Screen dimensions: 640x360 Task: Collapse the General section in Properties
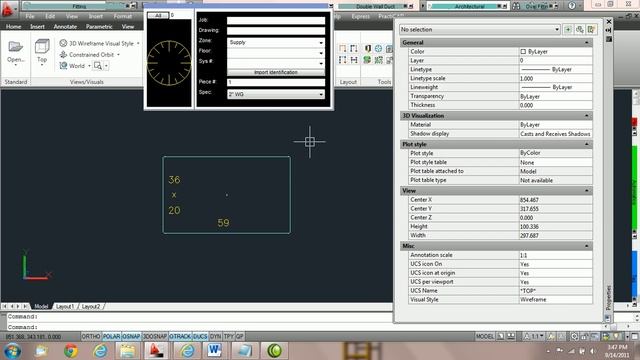coord(587,42)
